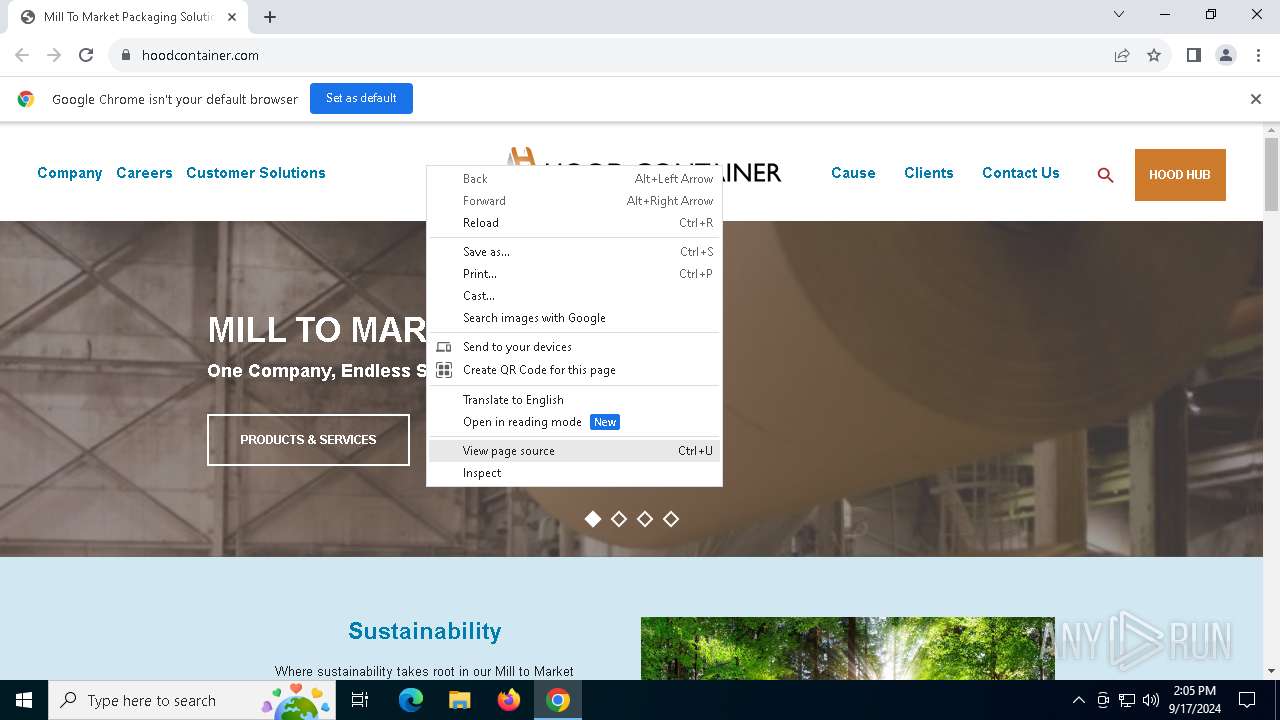
Task: Choose Open in reading mode
Action: tap(574, 422)
